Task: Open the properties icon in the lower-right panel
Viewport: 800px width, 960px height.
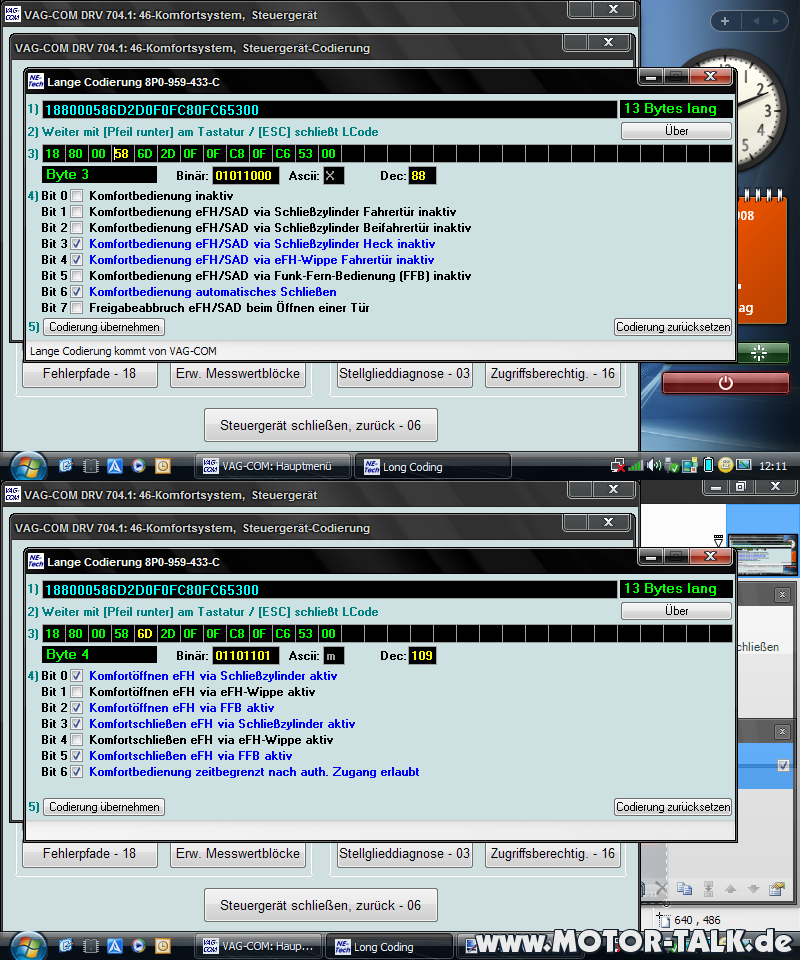Action: point(777,889)
